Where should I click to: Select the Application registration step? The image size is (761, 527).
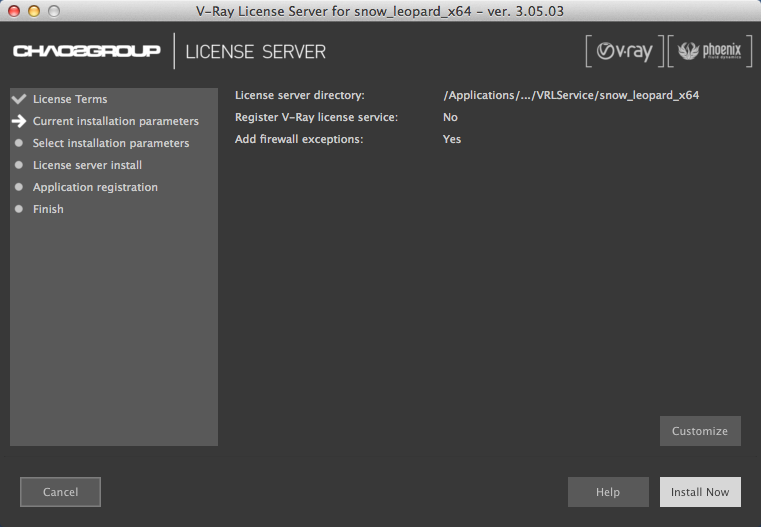click(x=95, y=187)
